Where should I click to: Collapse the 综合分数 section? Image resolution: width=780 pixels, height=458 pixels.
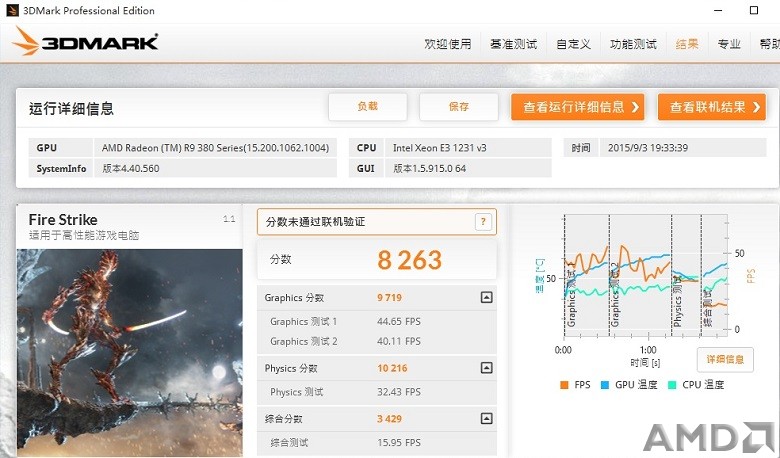487,419
